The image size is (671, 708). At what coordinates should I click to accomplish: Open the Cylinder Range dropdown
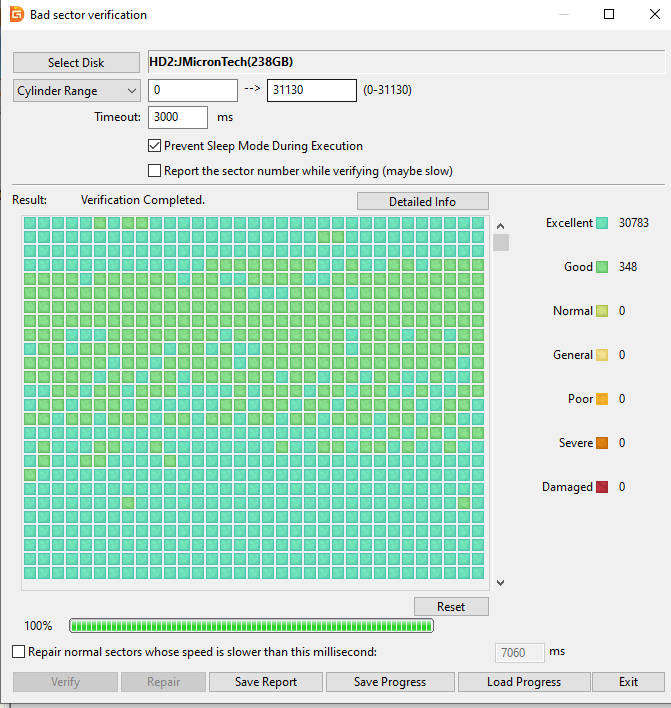[x=77, y=91]
